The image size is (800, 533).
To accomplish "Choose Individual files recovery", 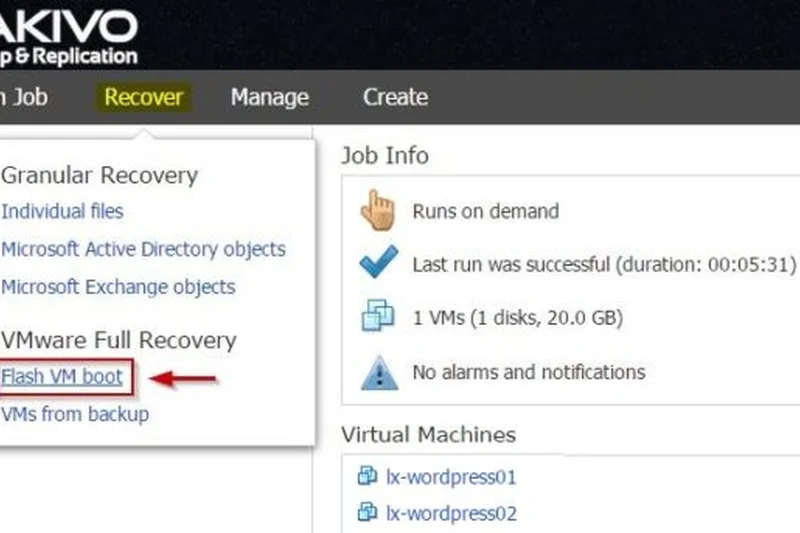I will [x=62, y=211].
